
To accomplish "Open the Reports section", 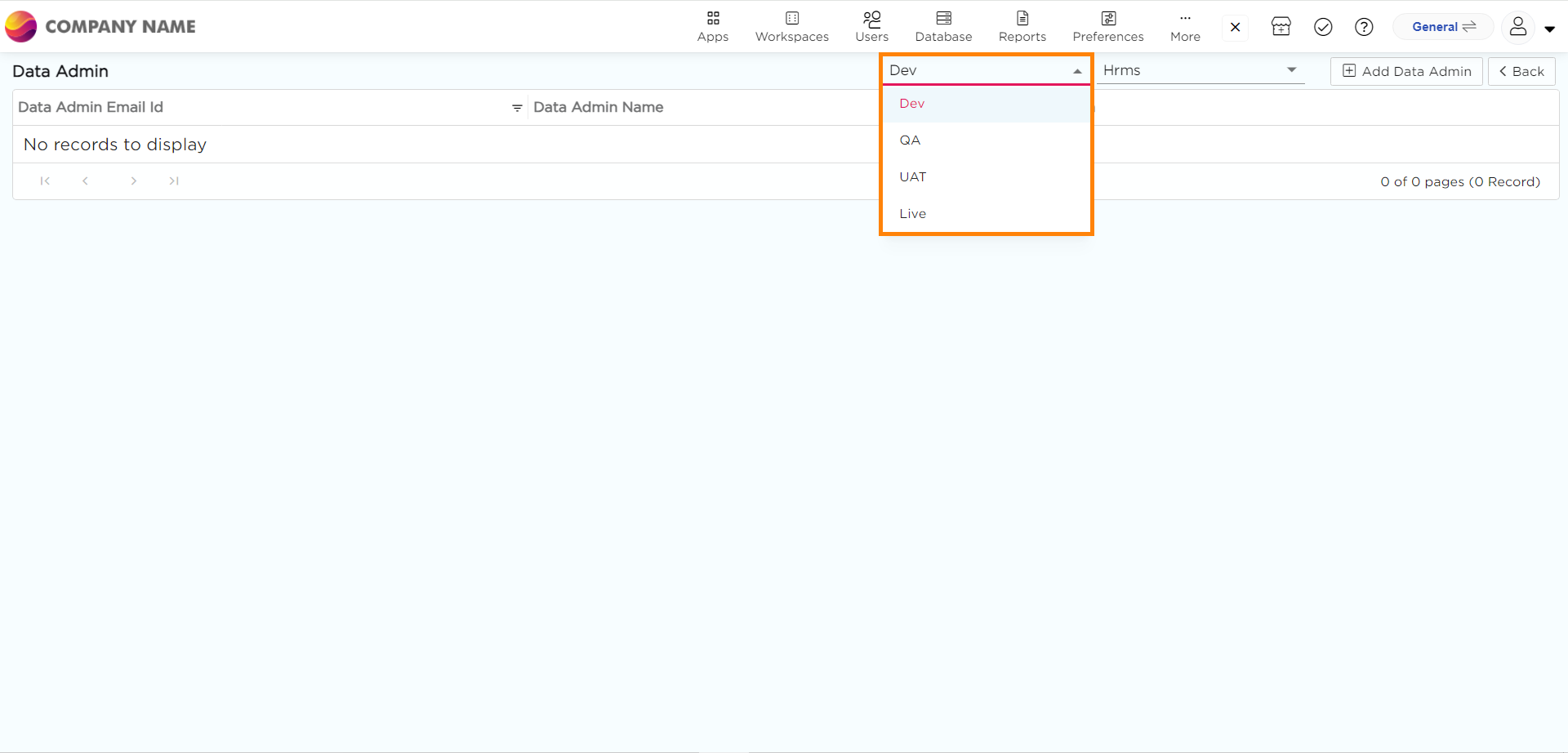I will 1022,26.
